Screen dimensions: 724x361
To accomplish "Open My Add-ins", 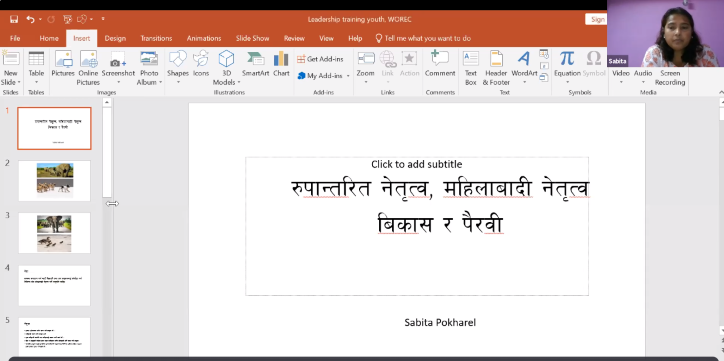I will coord(320,76).
